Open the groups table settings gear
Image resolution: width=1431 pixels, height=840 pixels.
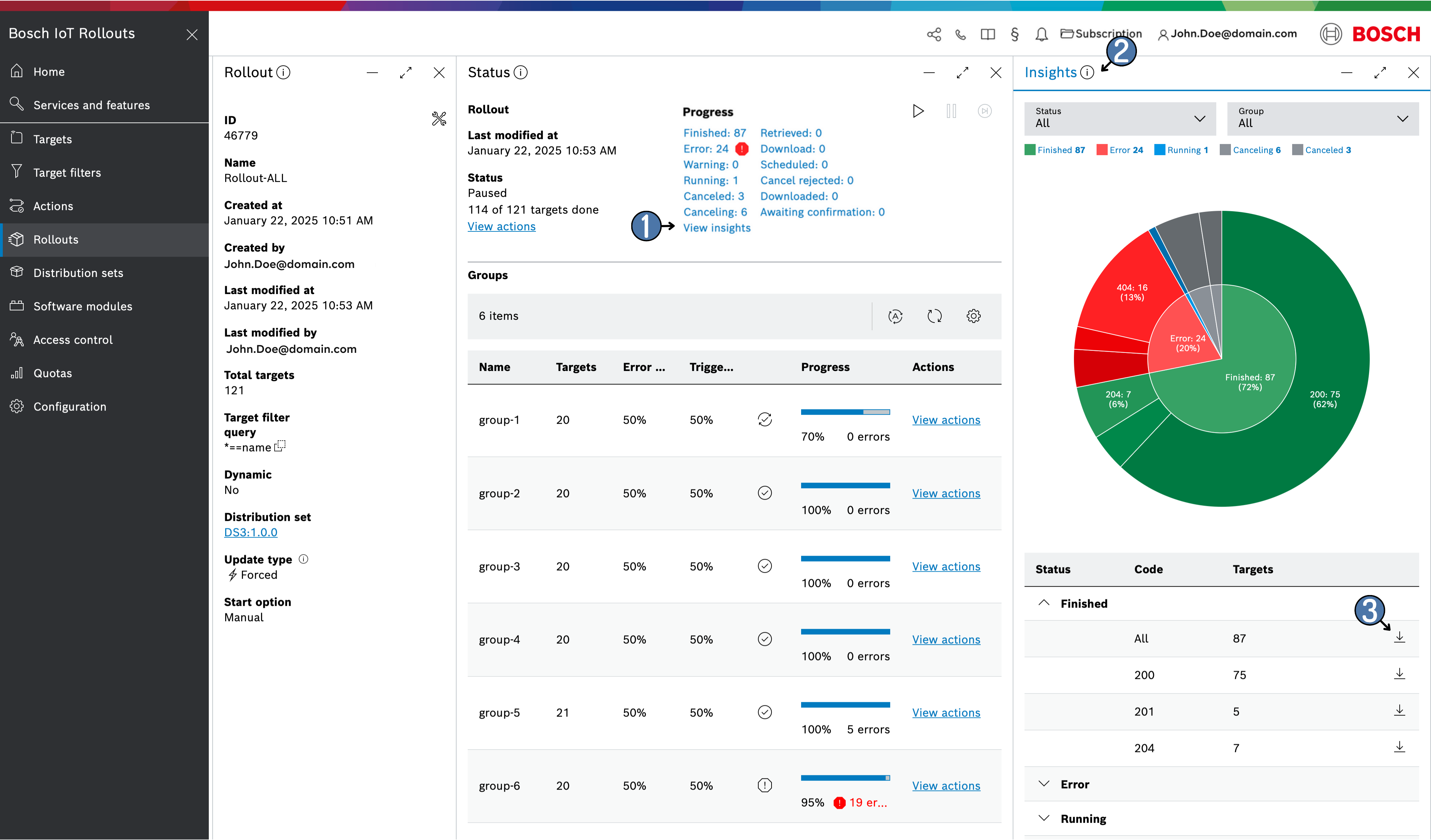point(973,316)
